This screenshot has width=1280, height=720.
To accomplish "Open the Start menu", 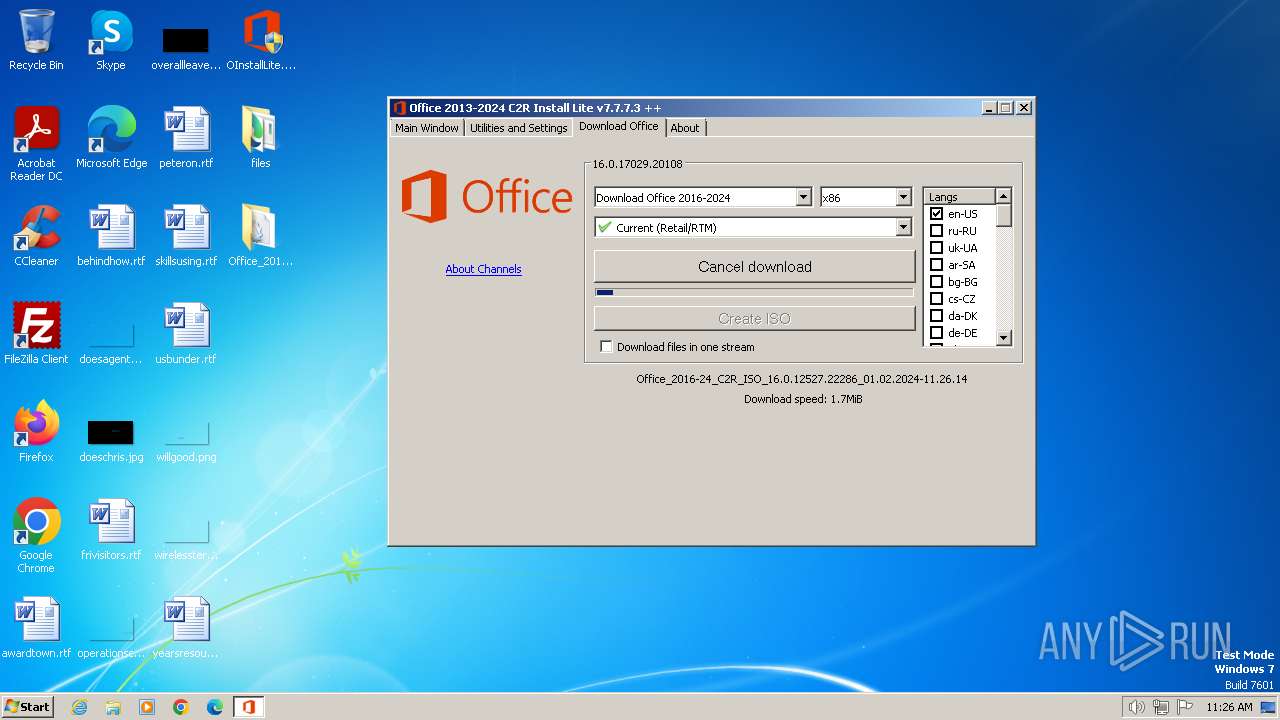I will [x=28, y=707].
